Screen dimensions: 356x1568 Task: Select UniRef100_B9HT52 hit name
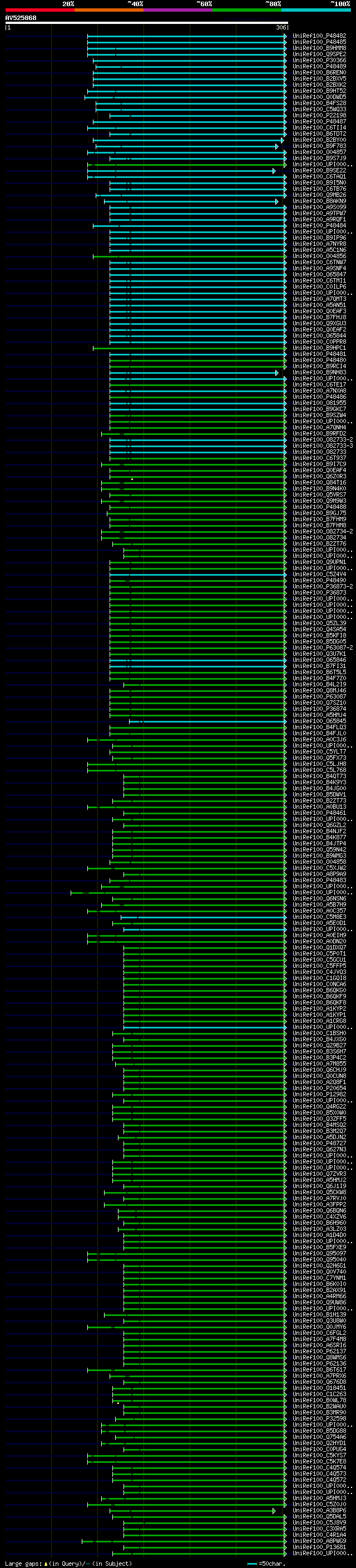tap(319, 91)
